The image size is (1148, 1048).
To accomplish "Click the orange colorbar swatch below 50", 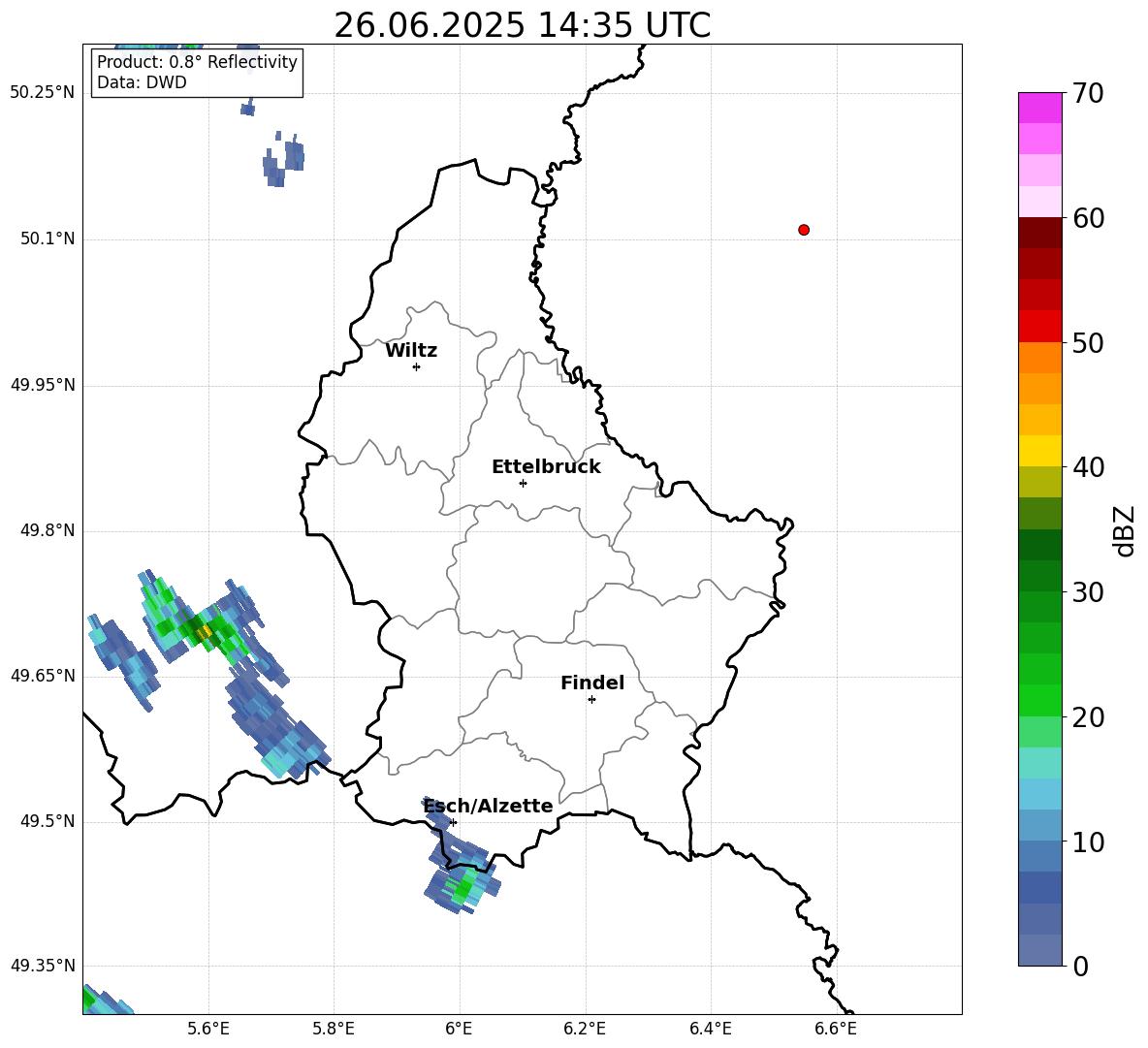I will click(x=1039, y=358).
